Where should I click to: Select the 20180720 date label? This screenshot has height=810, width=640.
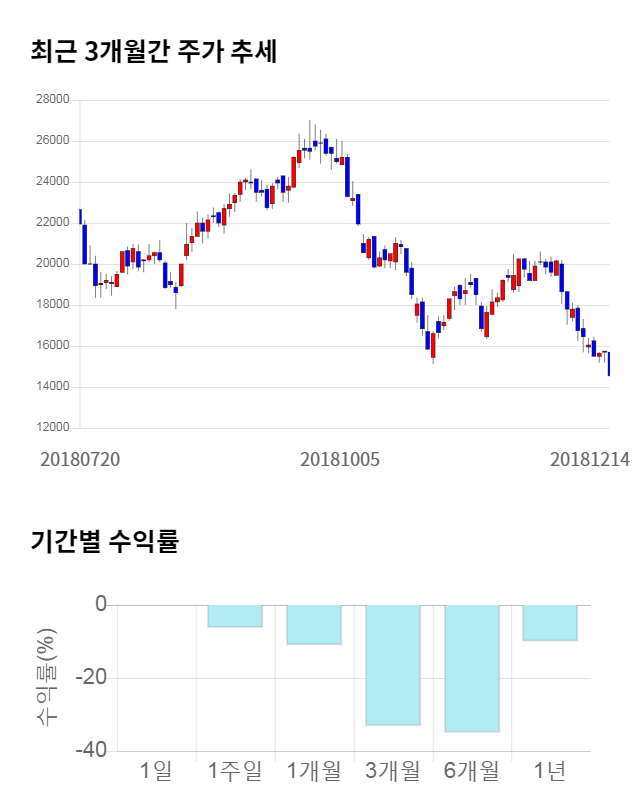click(x=80, y=460)
